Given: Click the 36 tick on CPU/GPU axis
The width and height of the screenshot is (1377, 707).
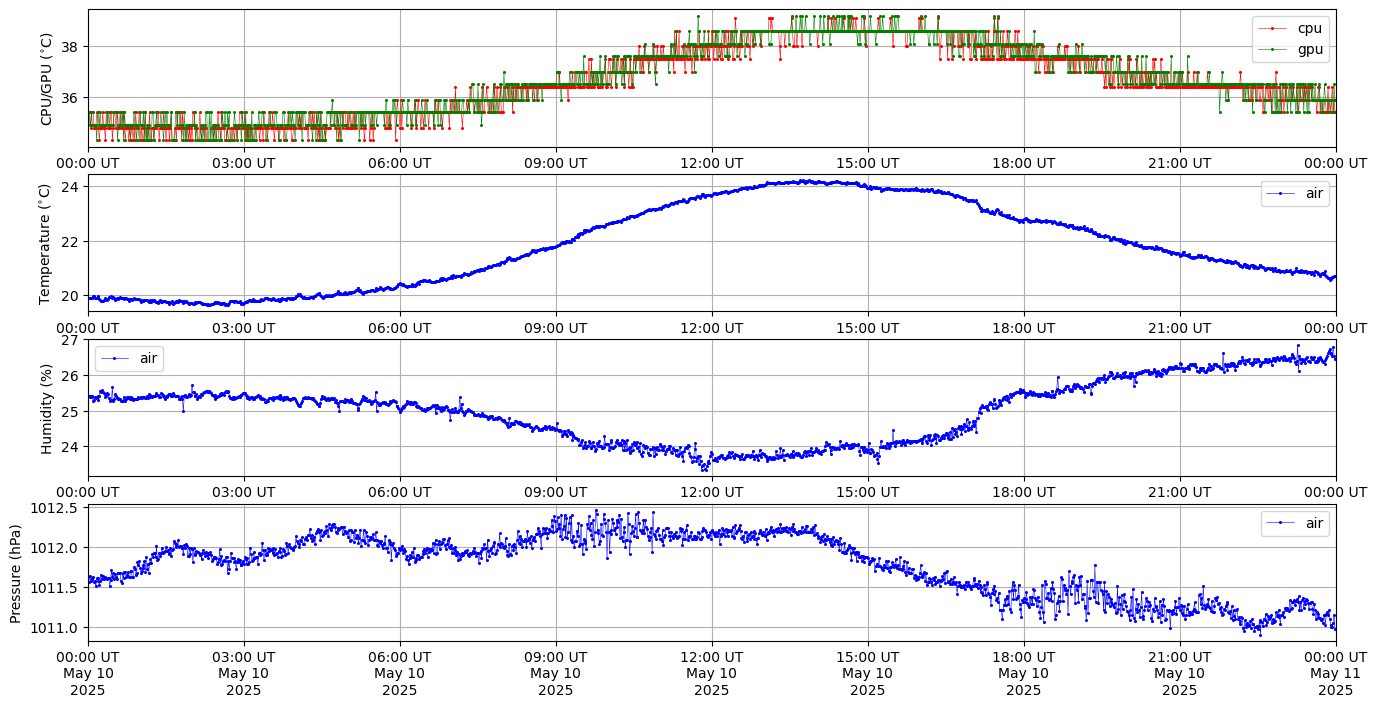Looking at the screenshot, I should point(72,98).
